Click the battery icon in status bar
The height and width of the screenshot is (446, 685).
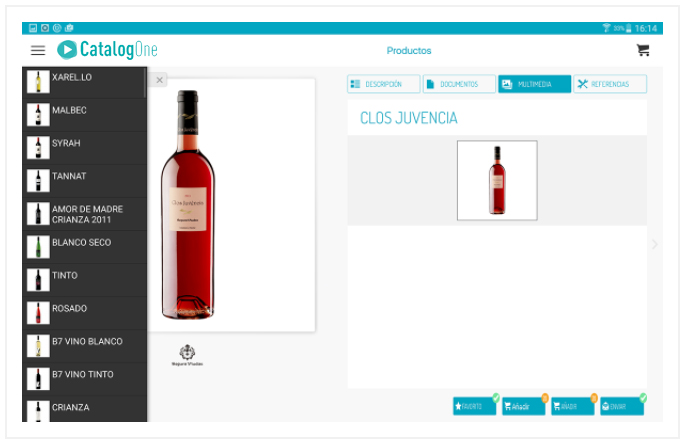click(628, 28)
